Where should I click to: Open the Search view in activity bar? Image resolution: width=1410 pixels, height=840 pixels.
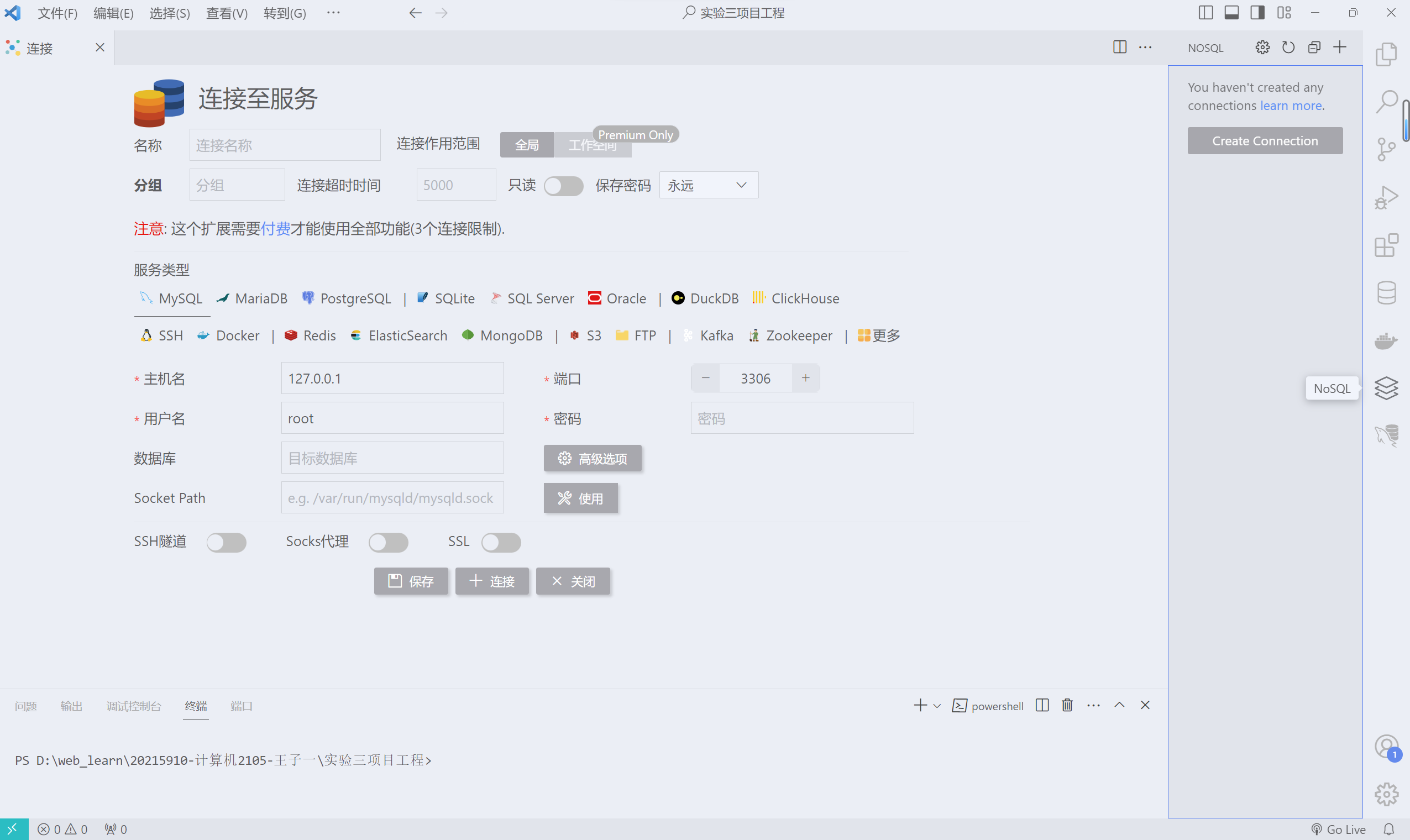[1386, 102]
